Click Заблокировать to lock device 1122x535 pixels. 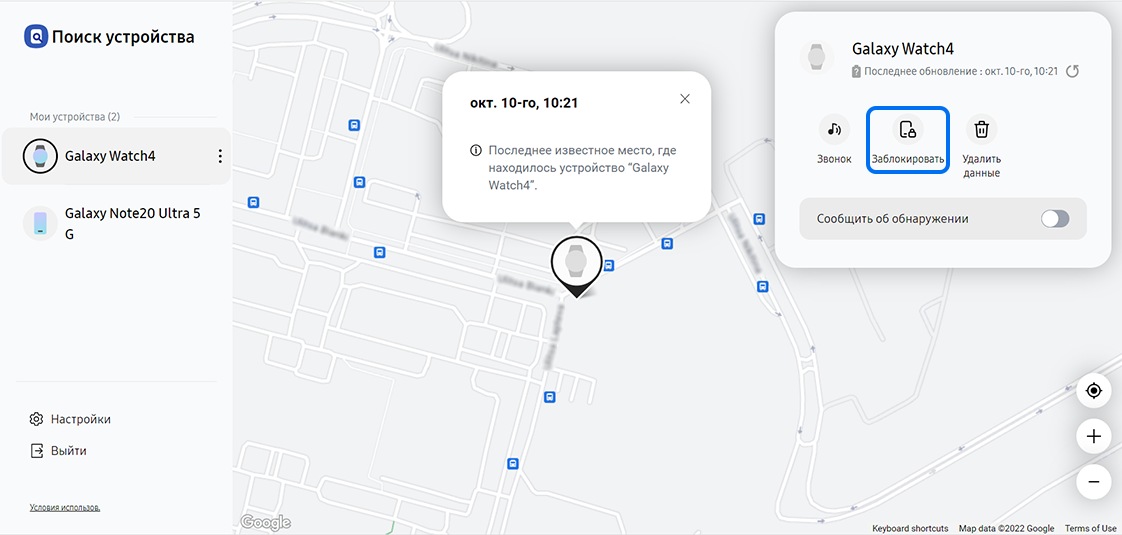pyautogui.click(x=907, y=139)
